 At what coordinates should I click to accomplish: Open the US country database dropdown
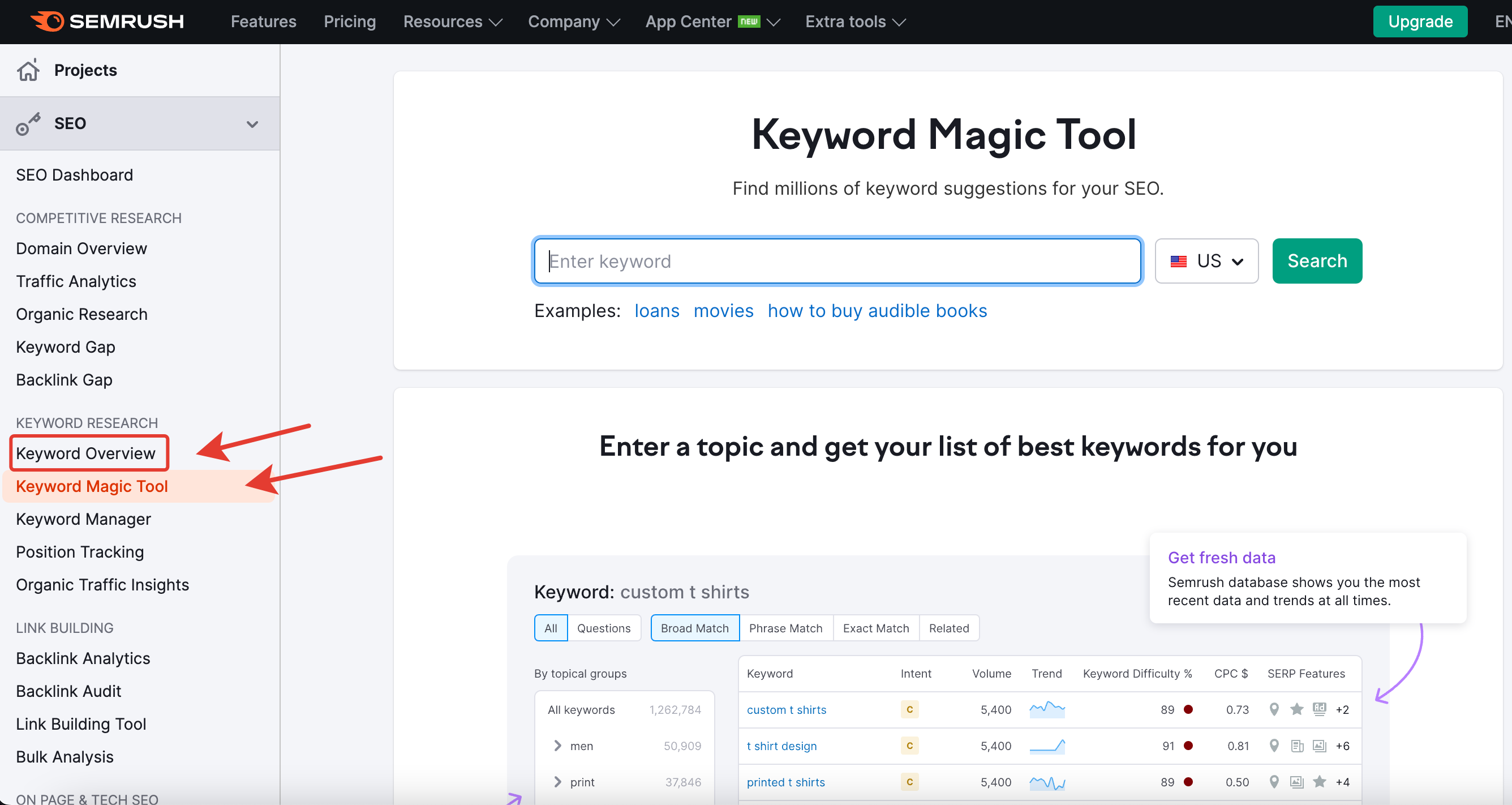(x=1206, y=262)
